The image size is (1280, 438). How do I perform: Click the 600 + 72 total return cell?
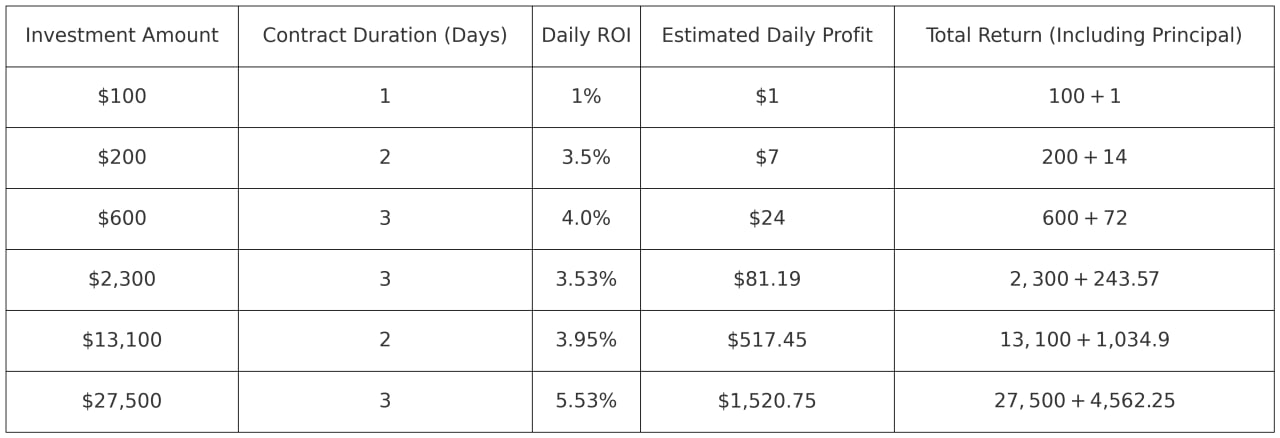point(1084,219)
